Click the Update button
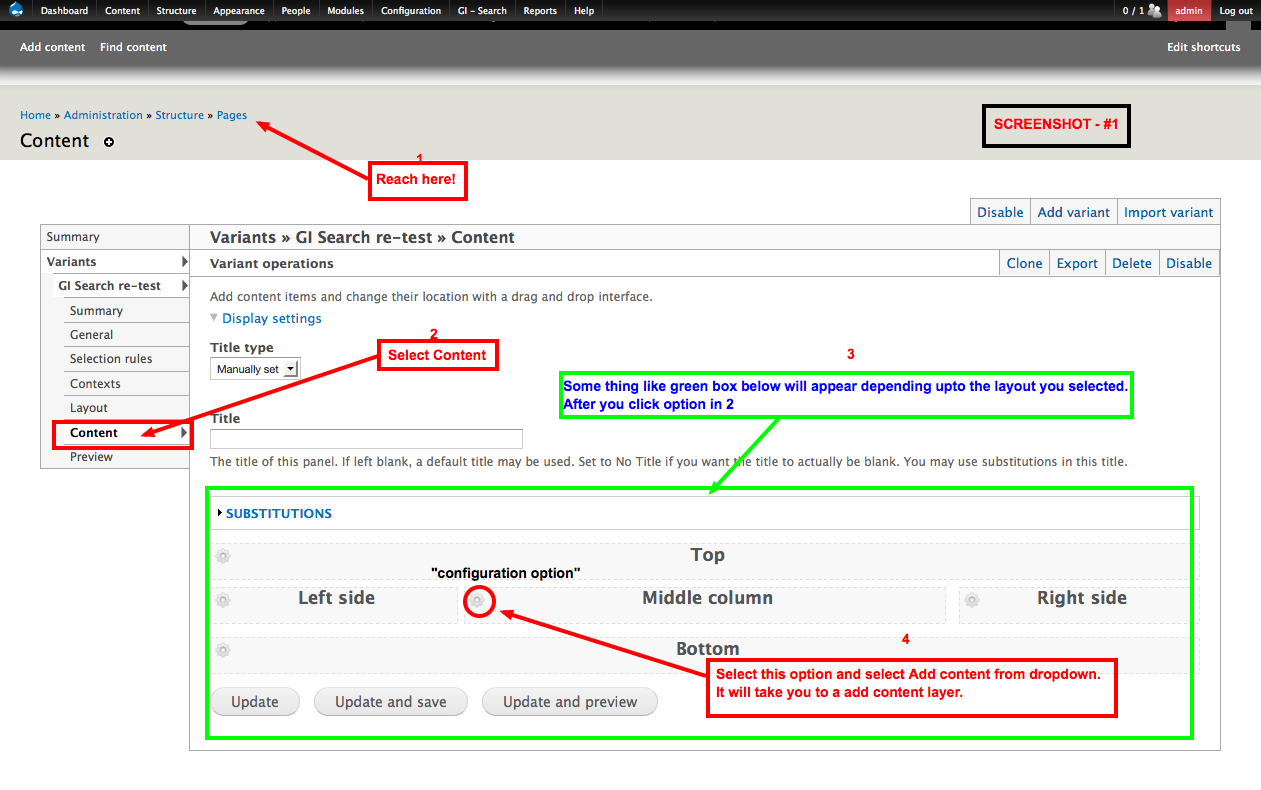The width and height of the screenshot is (1261, 790). 255,702
